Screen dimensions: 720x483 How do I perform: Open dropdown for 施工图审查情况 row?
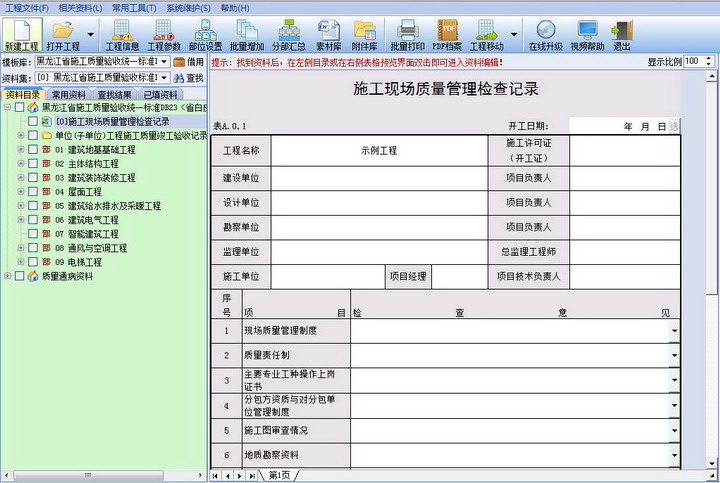click(674, 431)
